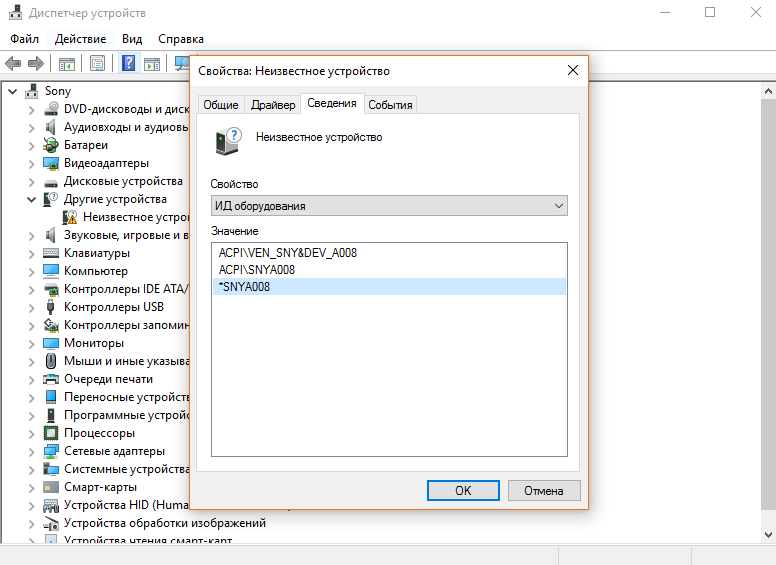Click the show/hide console tree icon
This screenshot has height=565, width=776.
[67, 63]
